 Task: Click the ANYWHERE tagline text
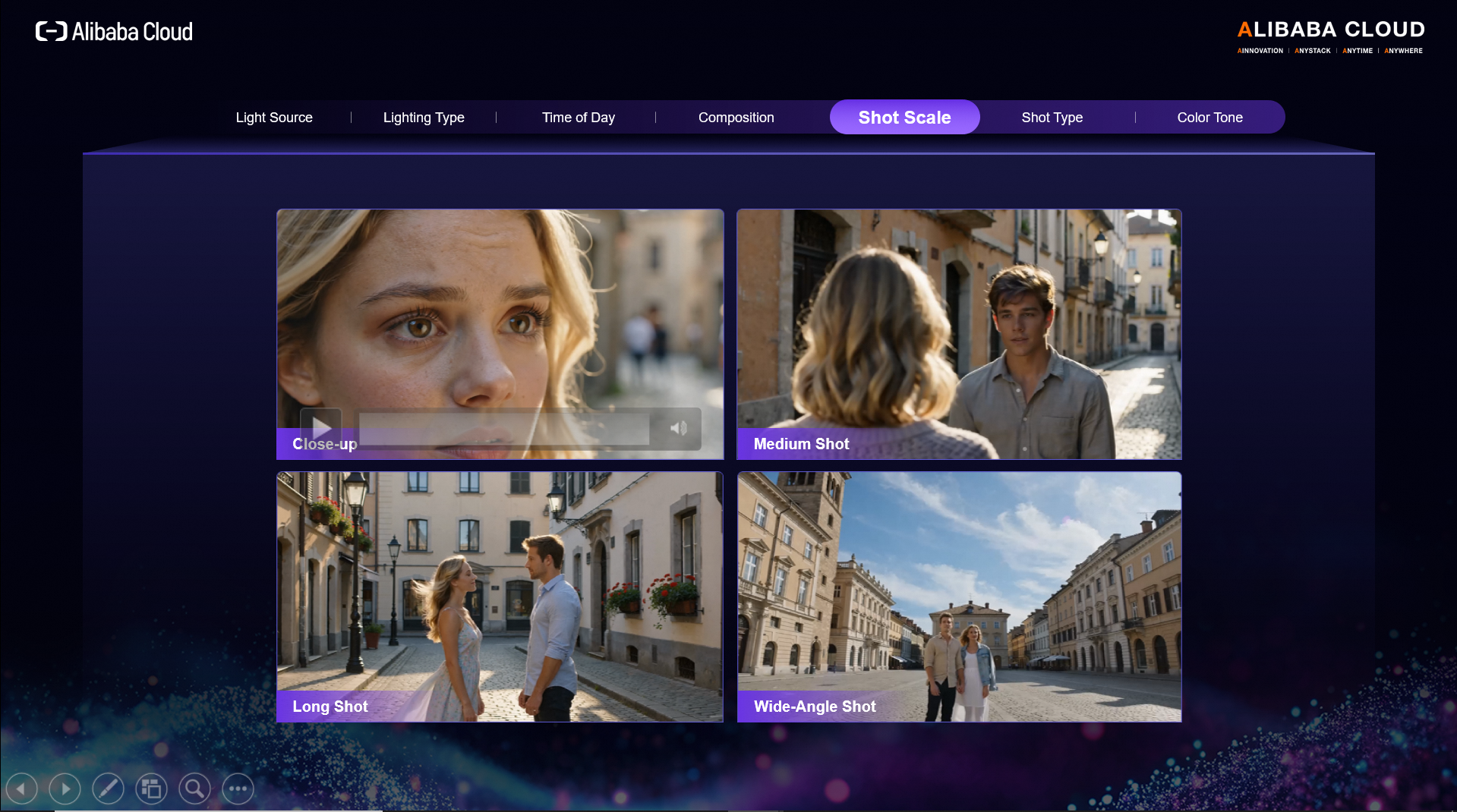coord(1403,51)
